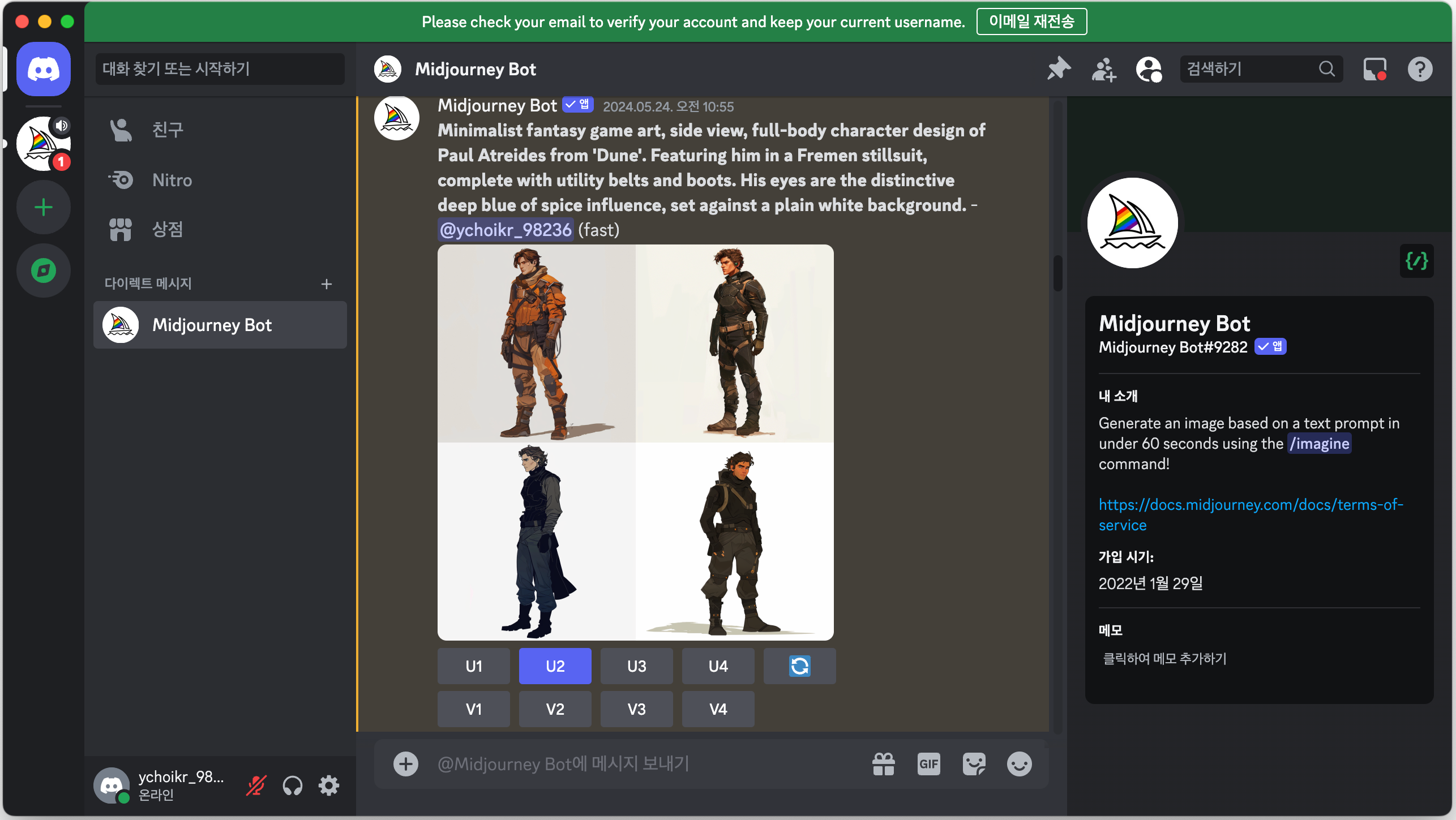
Task: Open the emoji picker
Action: pos(1019,764)
